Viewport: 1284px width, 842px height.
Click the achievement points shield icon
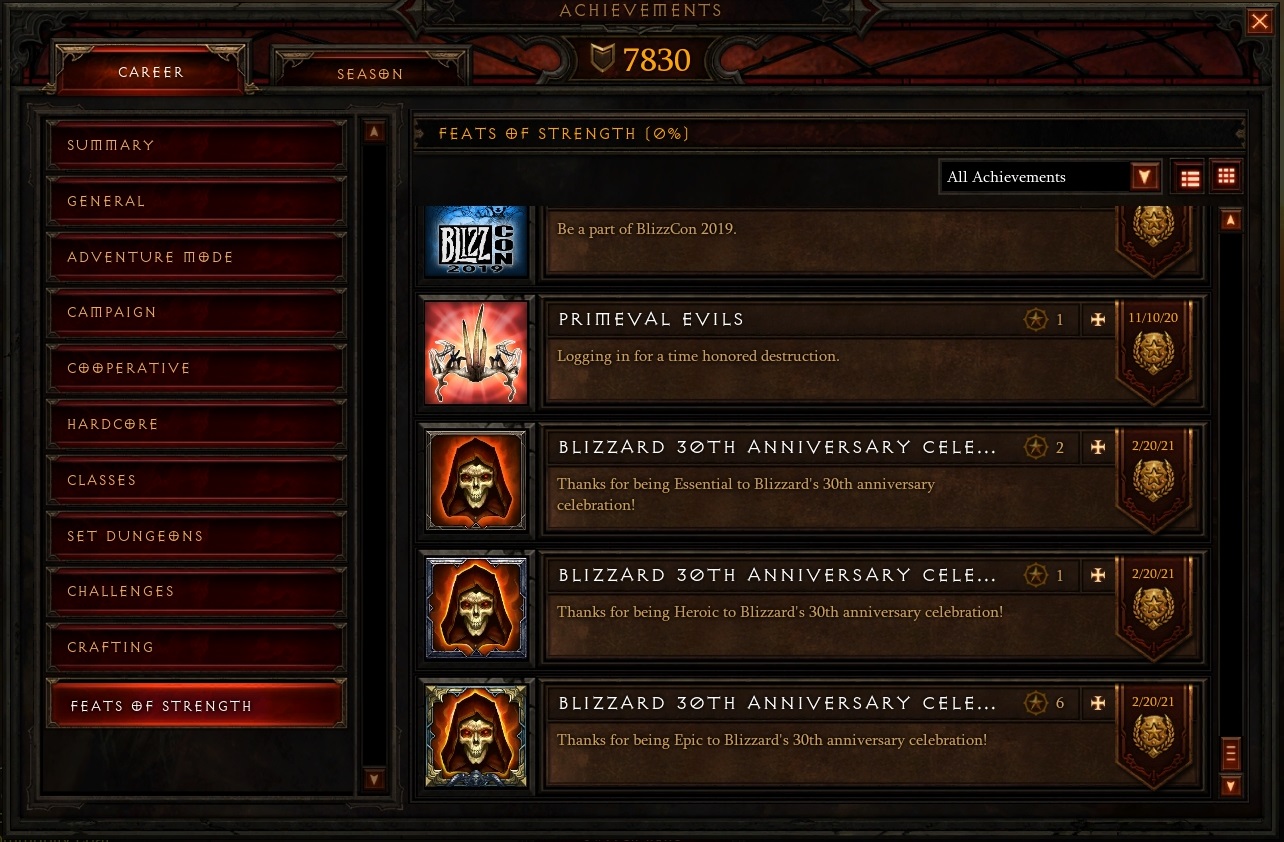[602, 60]
